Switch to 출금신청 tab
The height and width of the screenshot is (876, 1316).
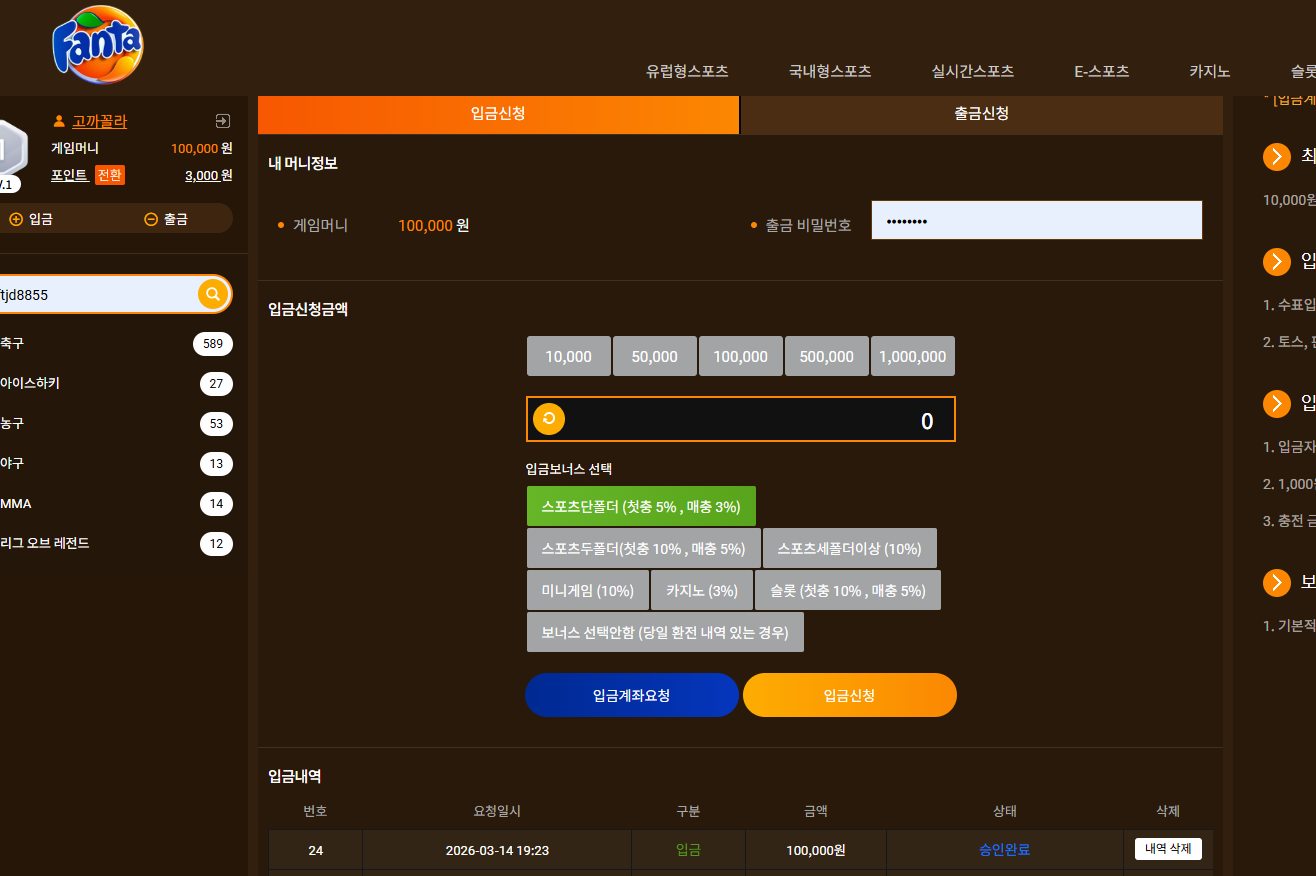click(x=982, y=114)
